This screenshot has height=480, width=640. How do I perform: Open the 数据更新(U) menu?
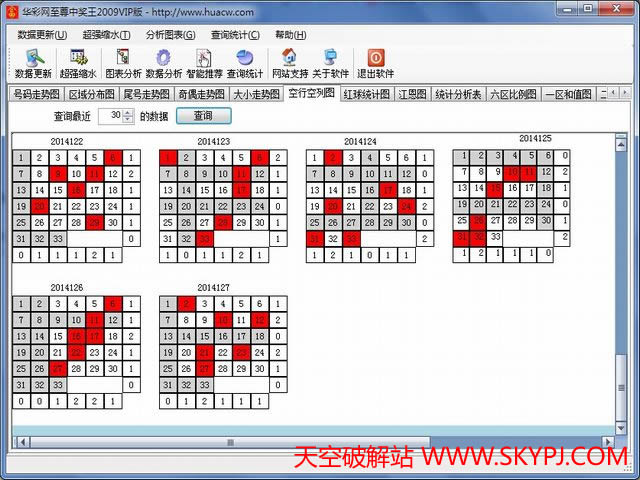[43, 34]
